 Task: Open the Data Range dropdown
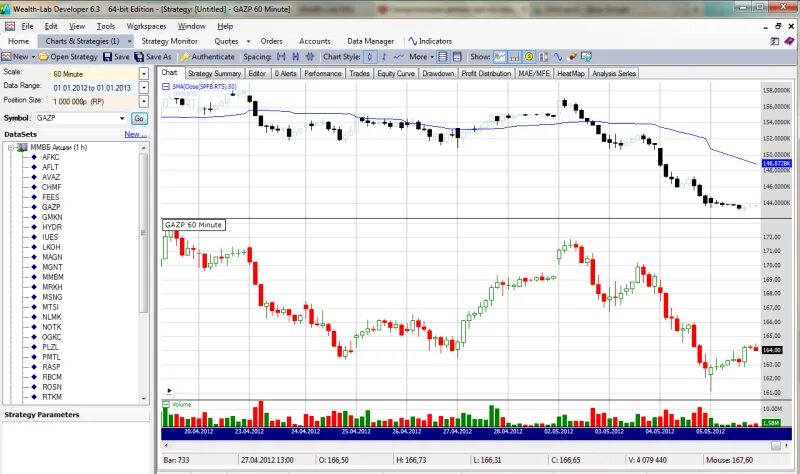point(144,88)
